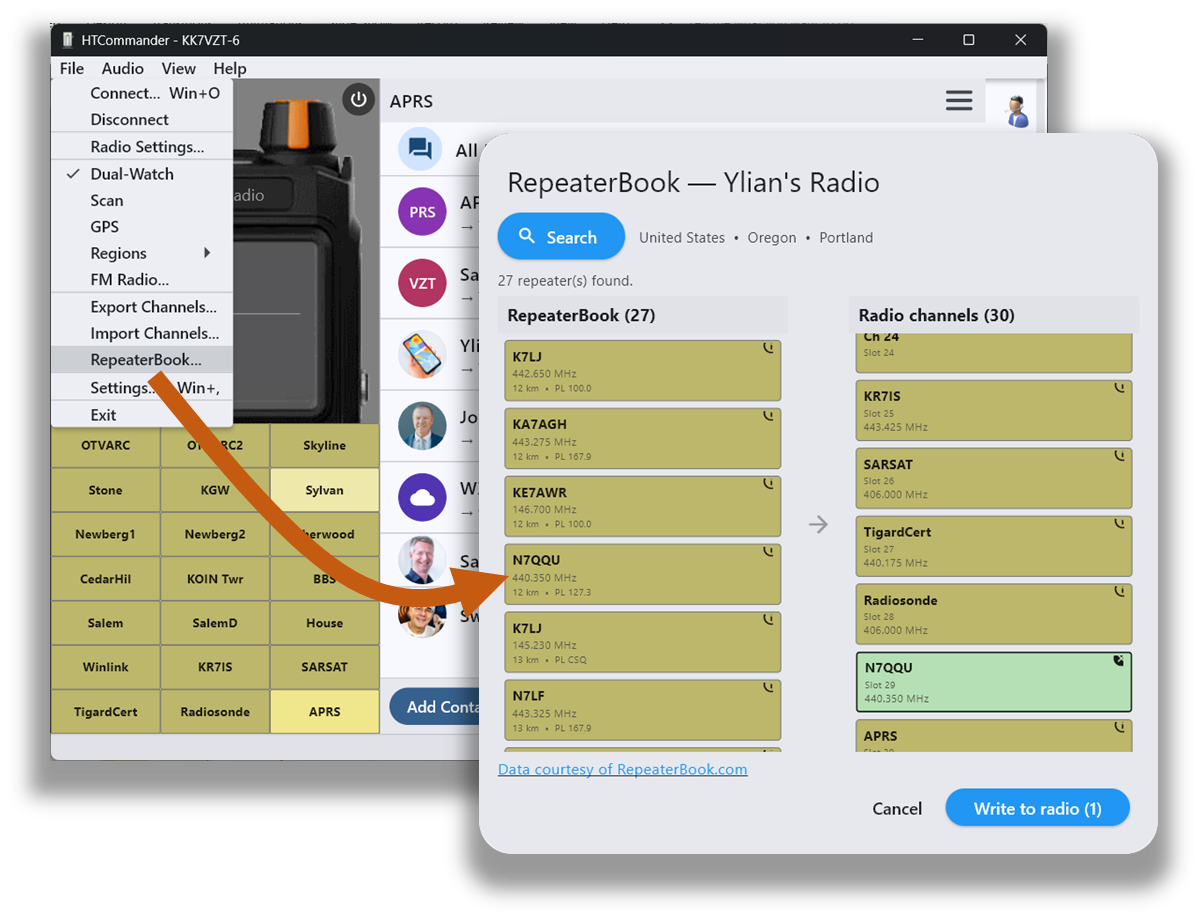Select the Newberg2 channel button
The width and height of the screenshot is (1201, 919).
tap(215, 534)
